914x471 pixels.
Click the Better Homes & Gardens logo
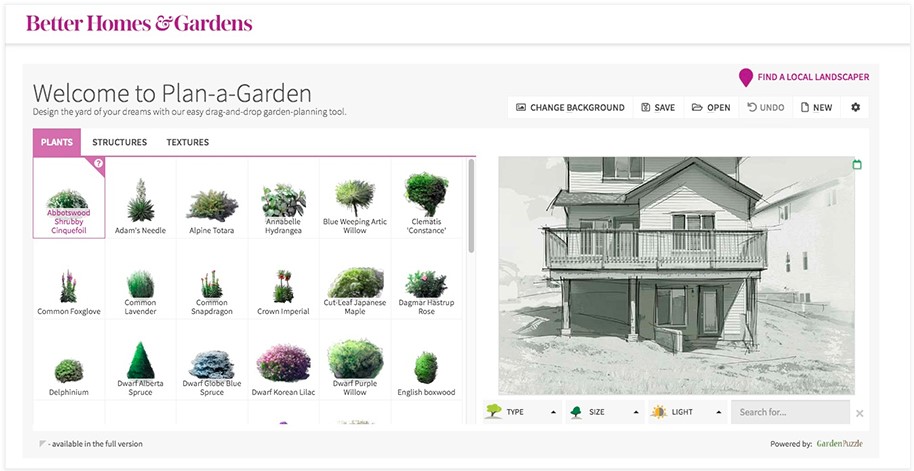pos(139,23)
